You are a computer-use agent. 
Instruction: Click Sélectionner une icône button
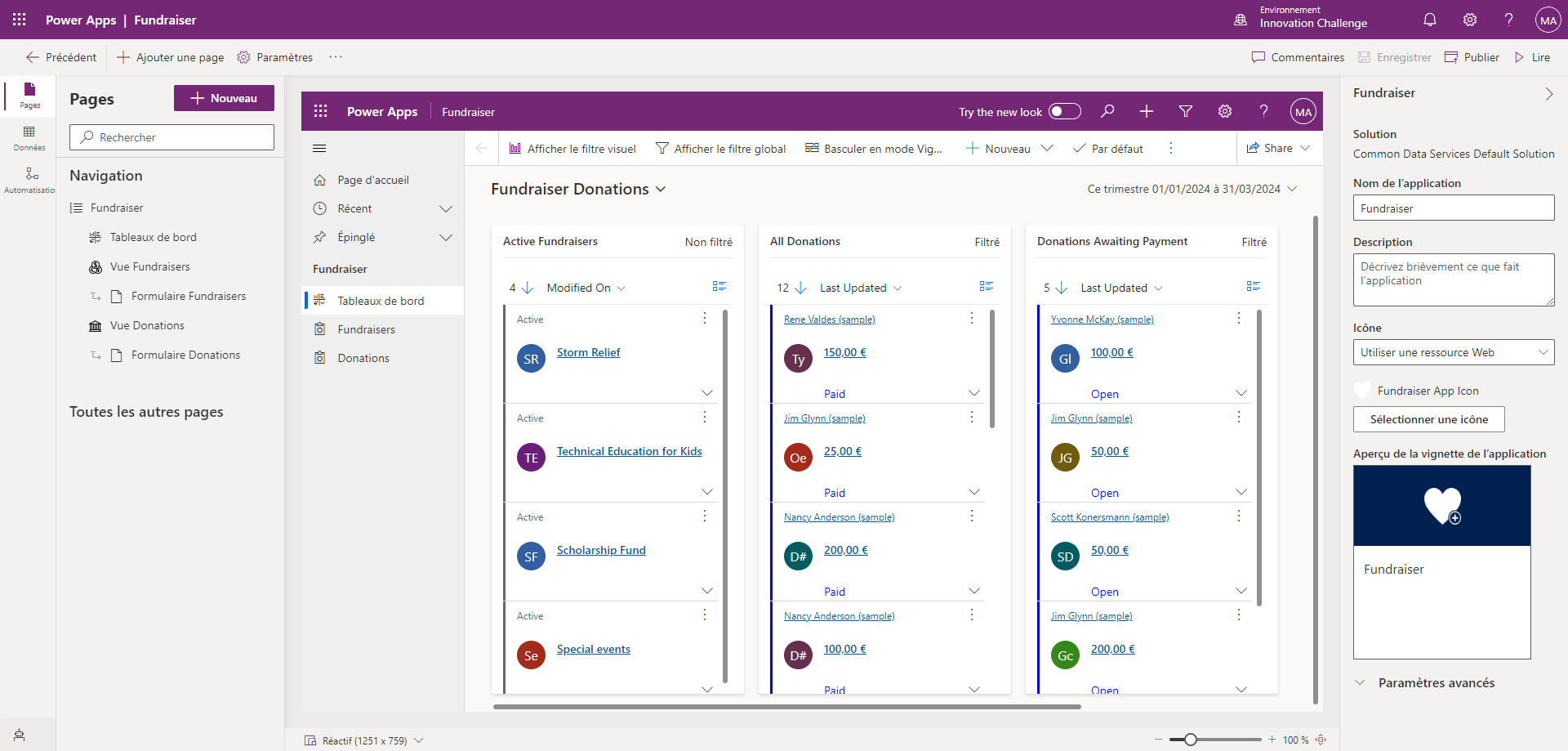tap(1429, 419)
